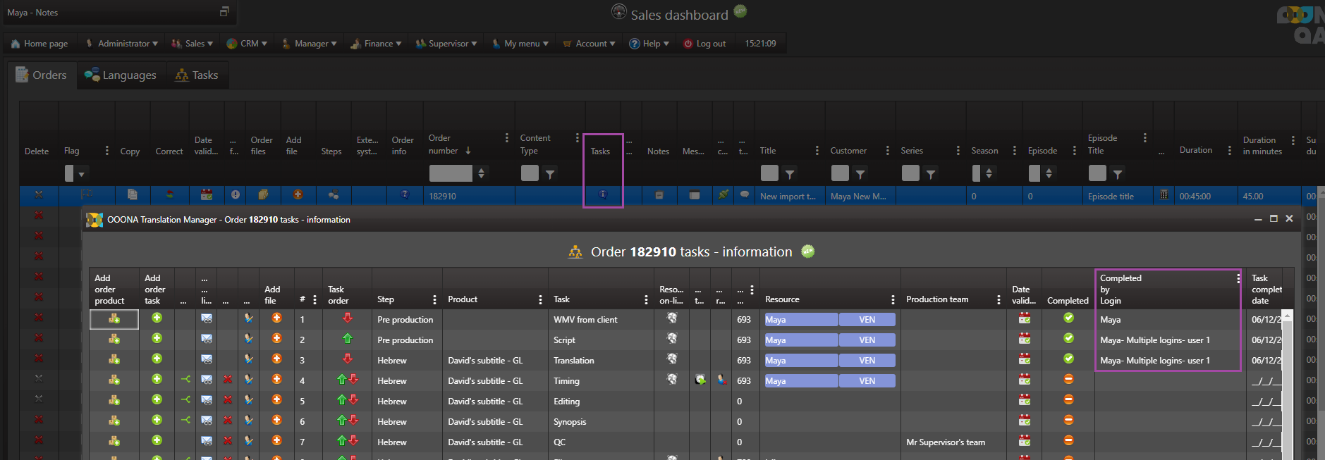Mark the QC task as completed
The image size is (1325, 460).
(x=1068, y=440)
